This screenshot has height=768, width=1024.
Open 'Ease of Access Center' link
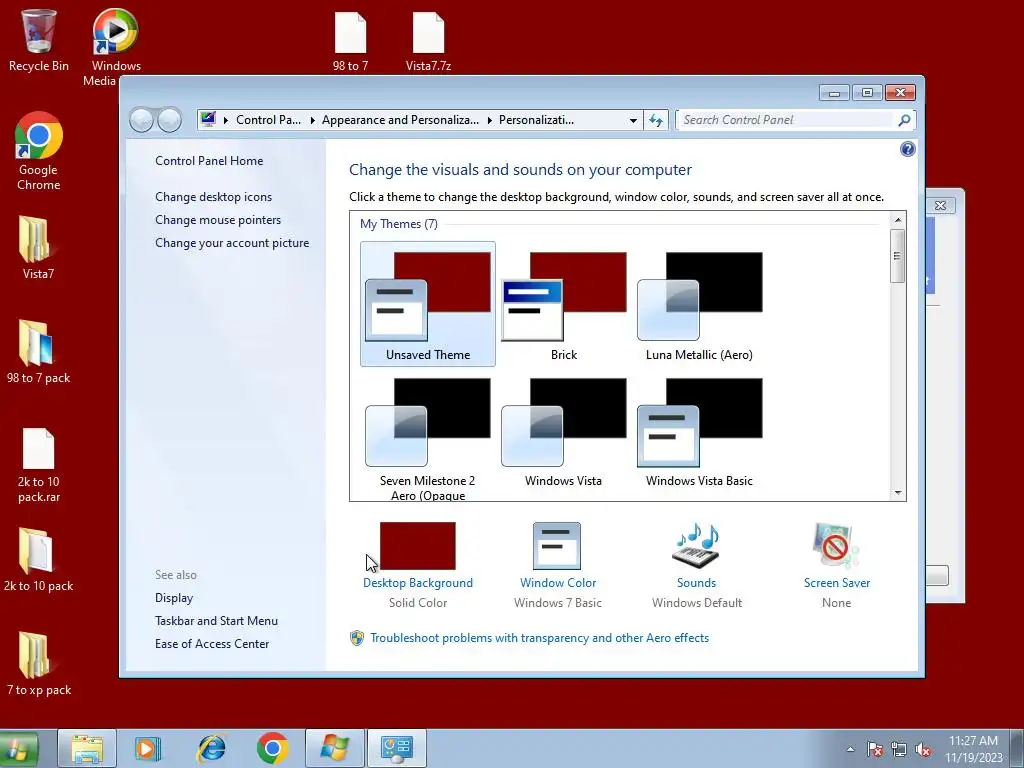point(212,644)
